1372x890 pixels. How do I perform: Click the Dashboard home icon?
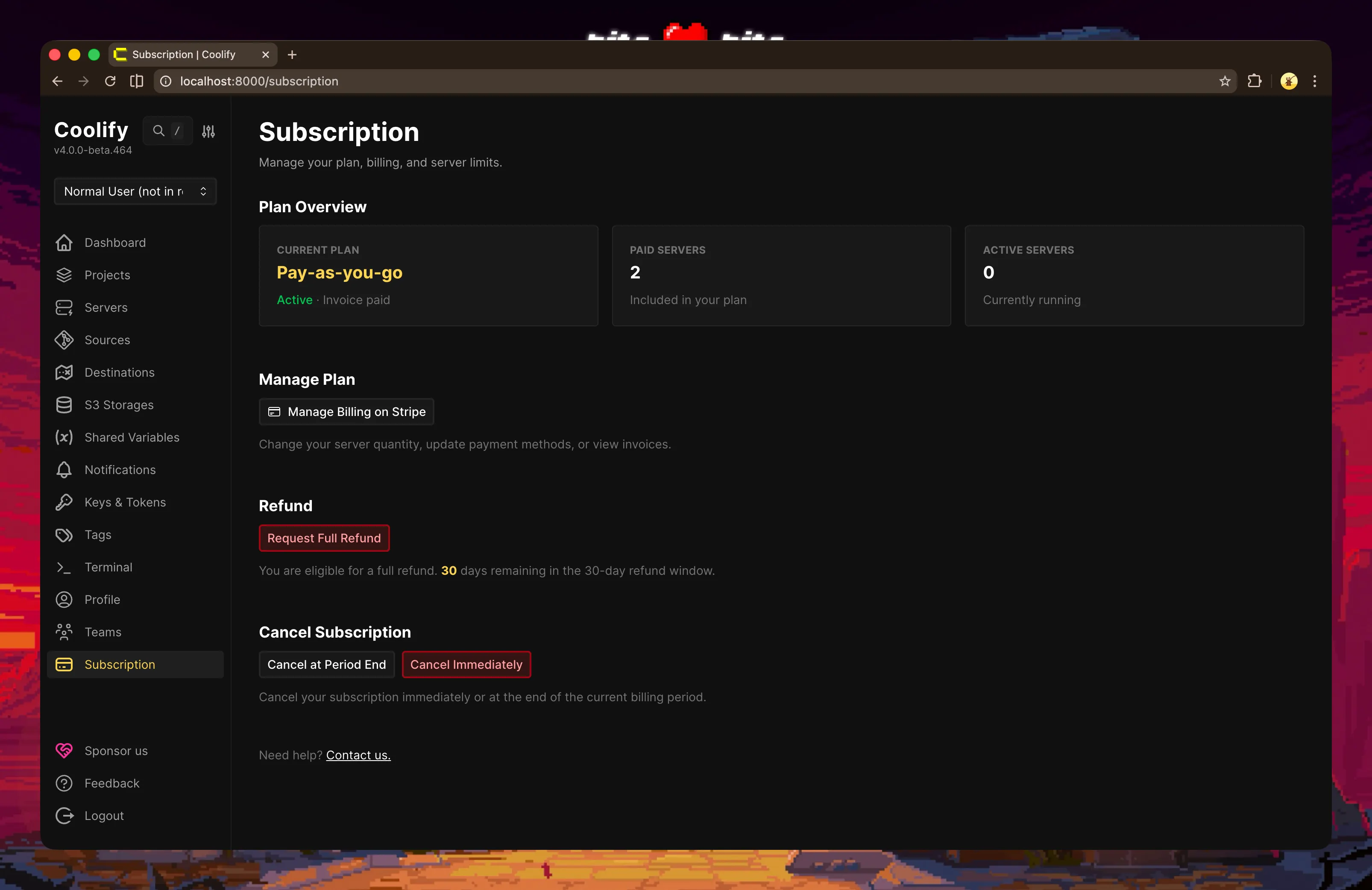click(64, 243)
